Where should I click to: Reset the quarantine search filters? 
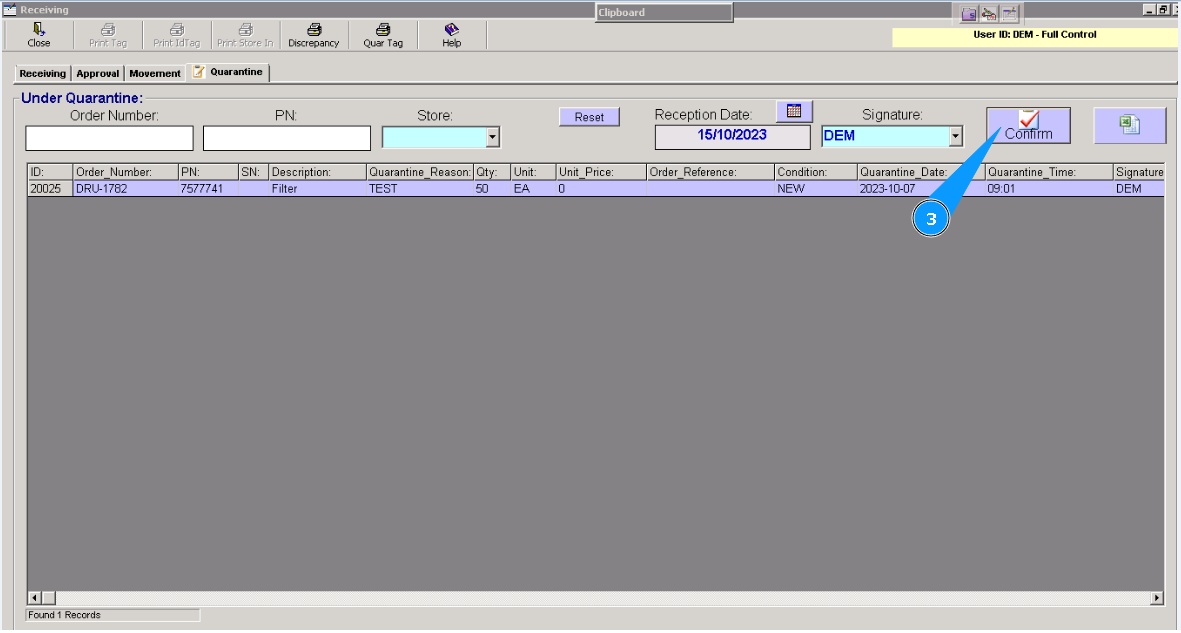(589, 116)
